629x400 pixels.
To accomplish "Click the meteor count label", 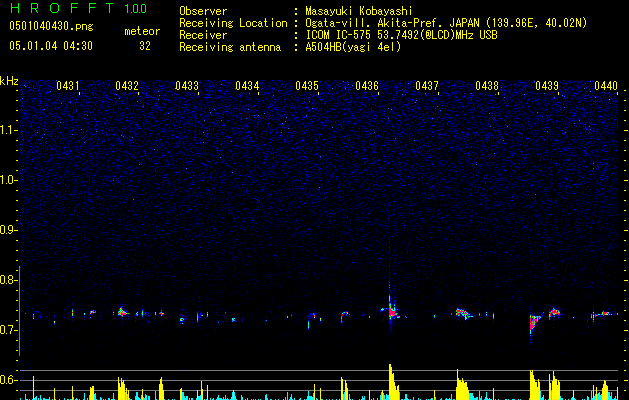I will click(142, 31).
